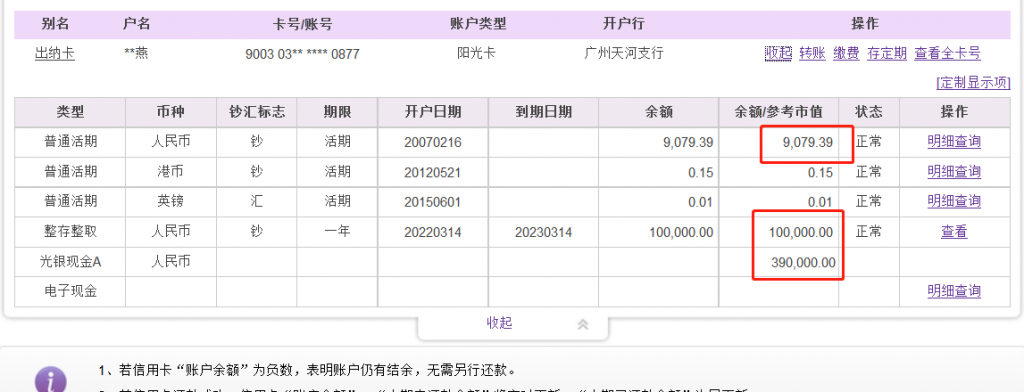
Task: Open 明细查询 for 港币 row
Action: pyautogui.click(x=954, y=172)
